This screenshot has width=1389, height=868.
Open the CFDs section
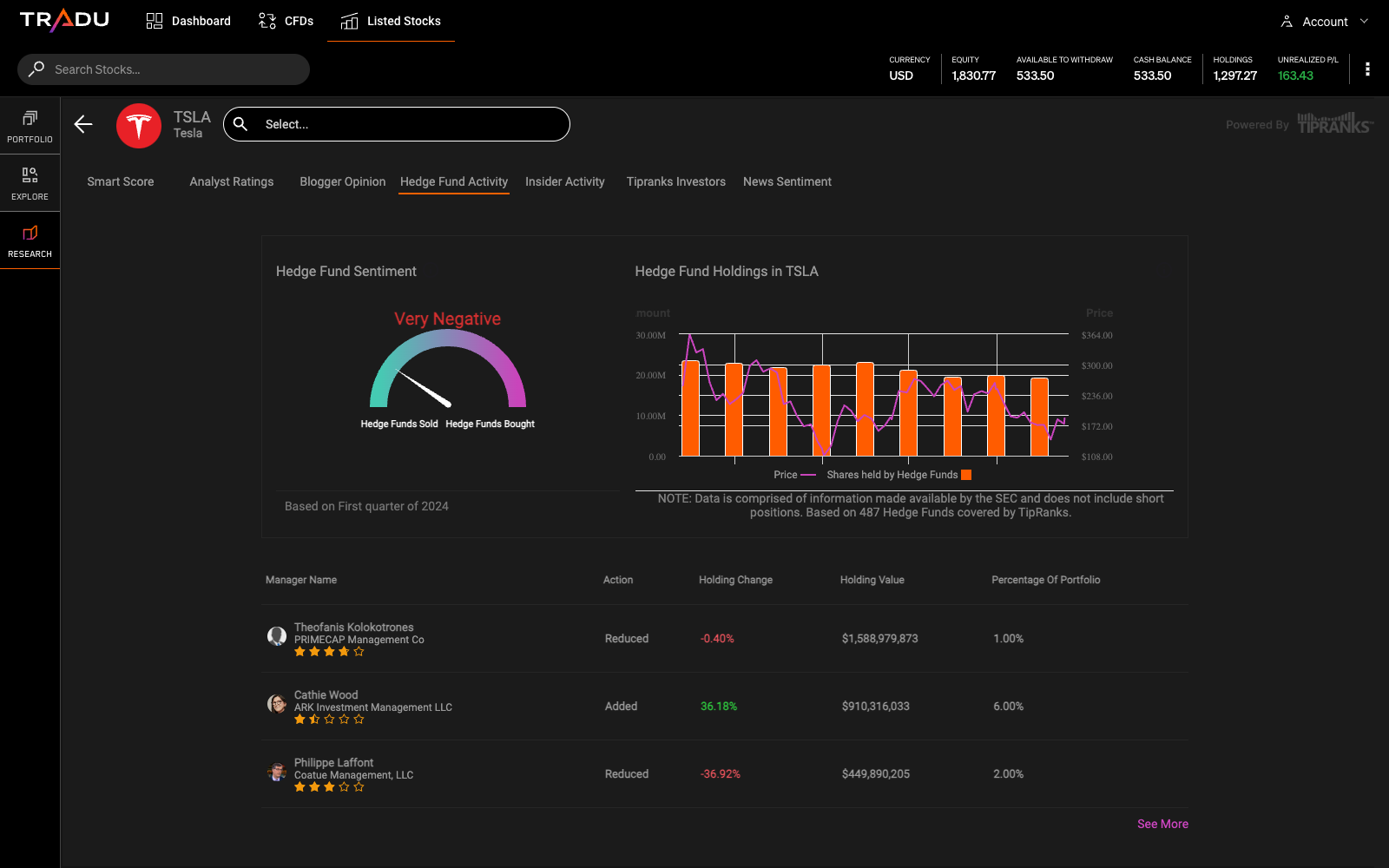click(x=286, y=21)
